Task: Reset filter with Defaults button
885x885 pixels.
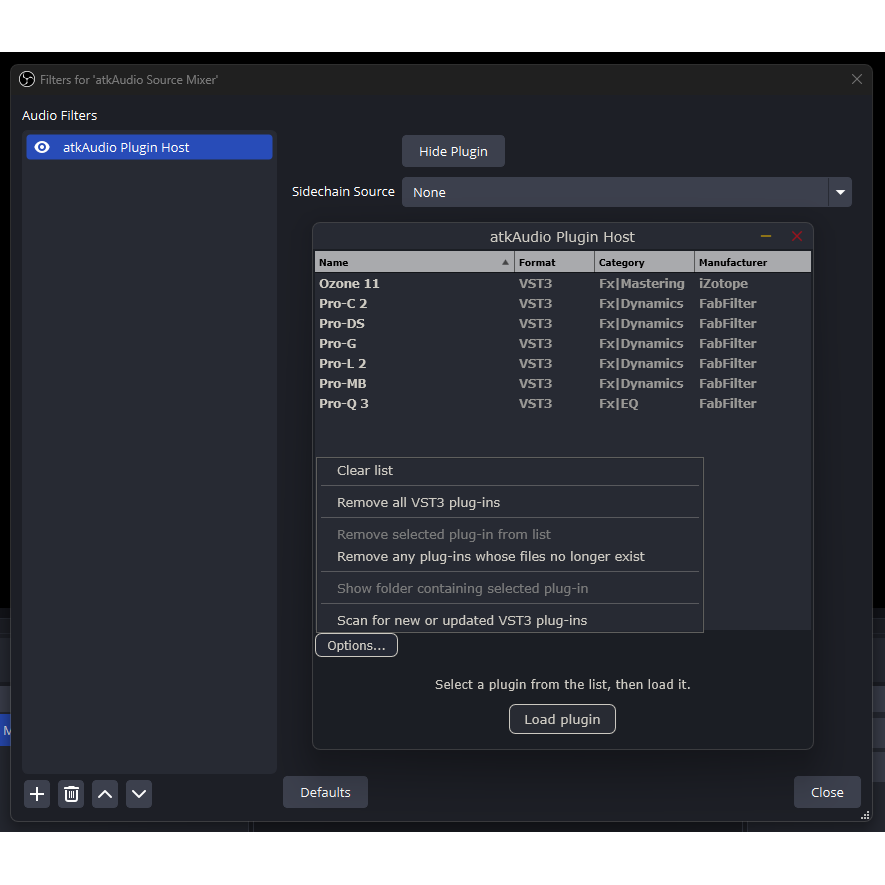Action: (x=325, y=792)
